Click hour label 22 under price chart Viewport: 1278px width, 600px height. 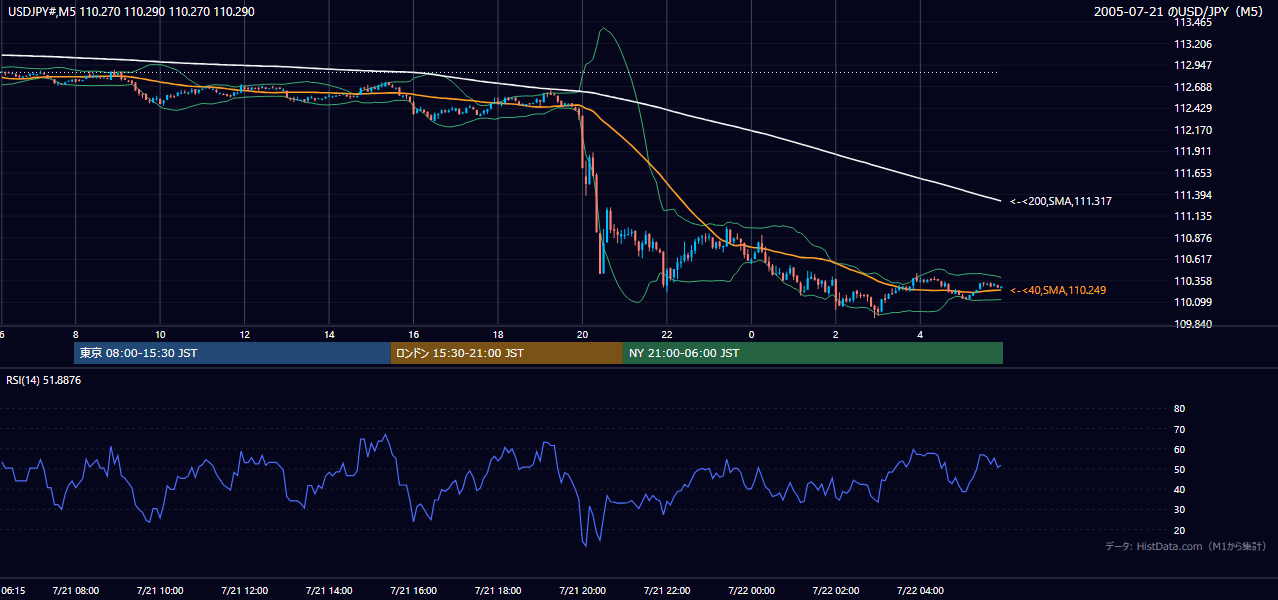coord(667,334)
